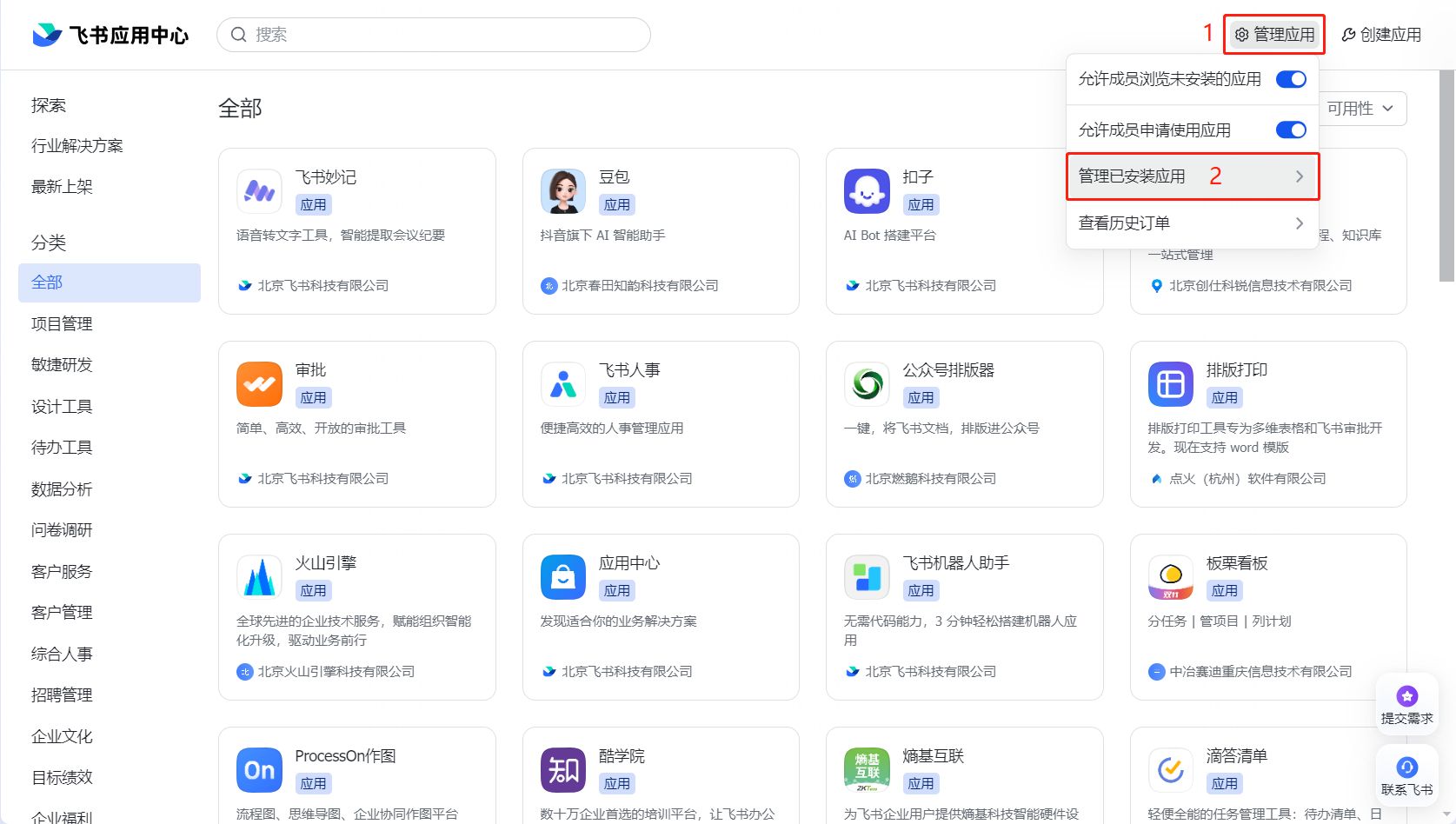Viewport: 1456px width, 824px height.
Task: Select the 客户服务 category
Action: click(x=62, y=571)
